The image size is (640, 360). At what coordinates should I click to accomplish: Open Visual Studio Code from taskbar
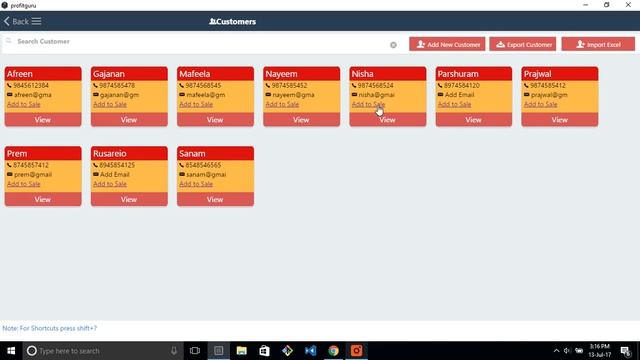coord(311,351)
